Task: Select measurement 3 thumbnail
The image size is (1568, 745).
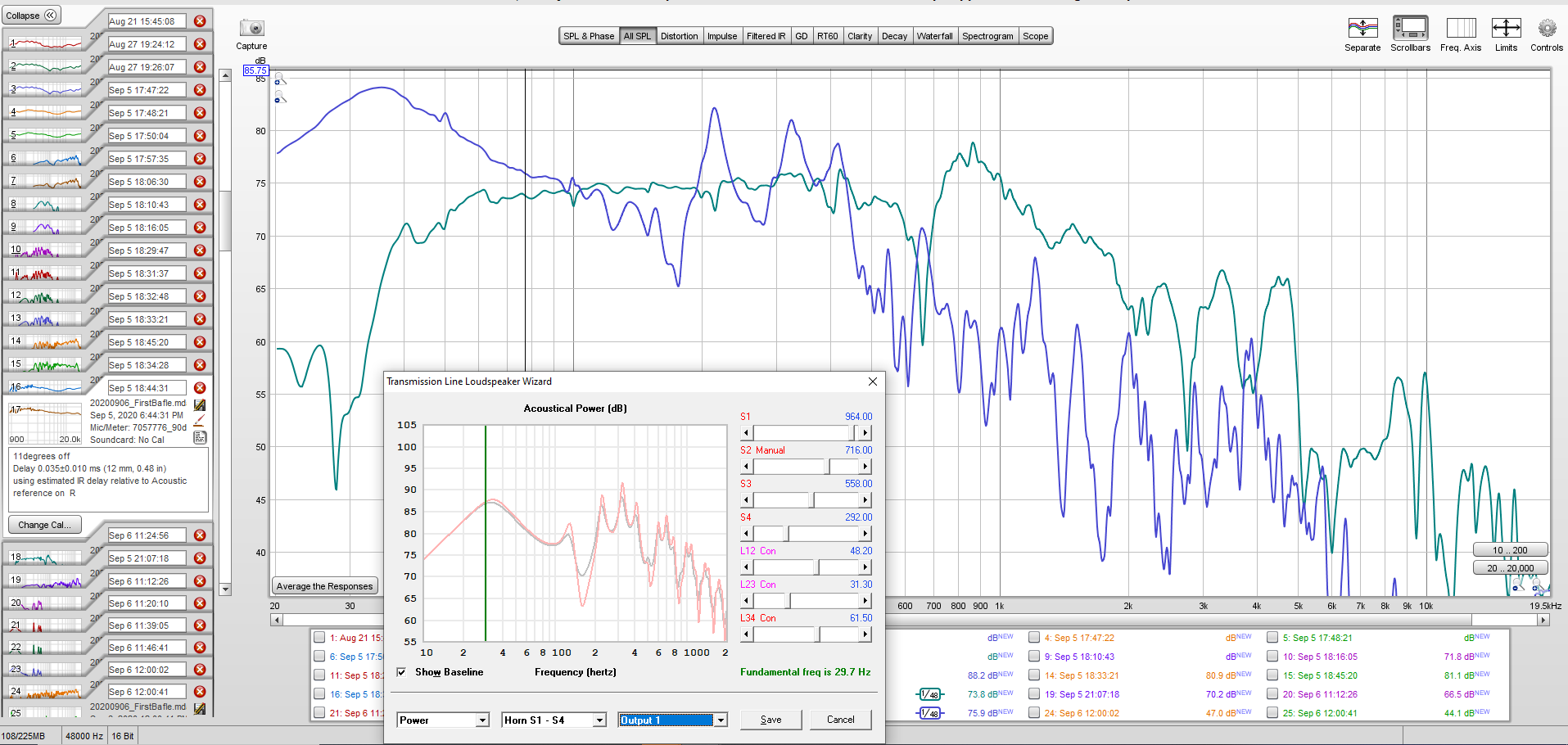Action: (45, 89)
